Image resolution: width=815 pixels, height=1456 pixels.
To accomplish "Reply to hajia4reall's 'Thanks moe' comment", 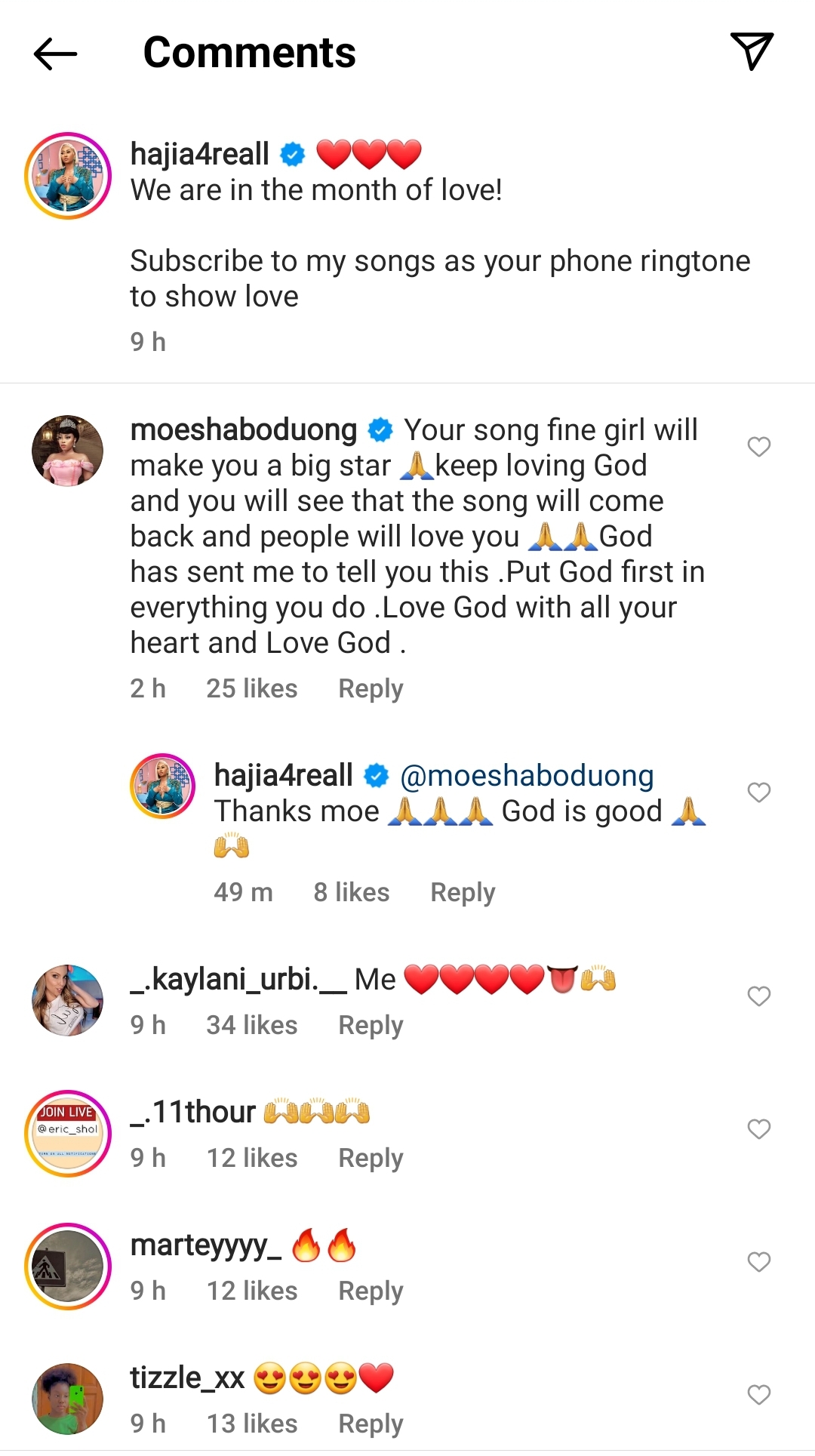I will coord(463,892).
